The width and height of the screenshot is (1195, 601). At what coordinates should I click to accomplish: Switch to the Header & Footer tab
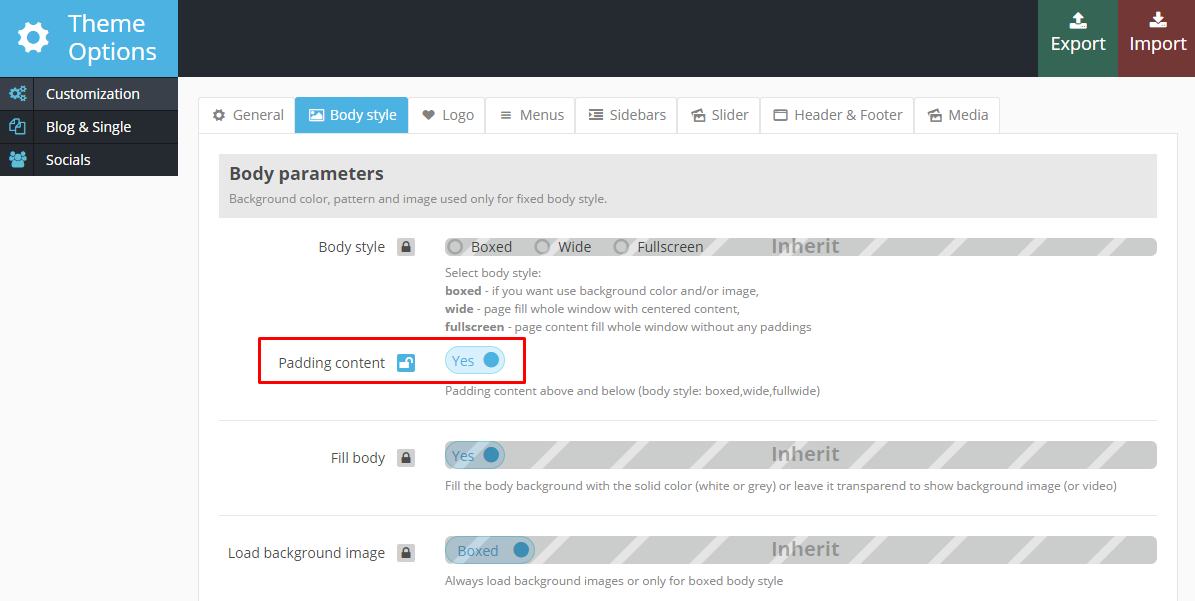click(838, 115)
